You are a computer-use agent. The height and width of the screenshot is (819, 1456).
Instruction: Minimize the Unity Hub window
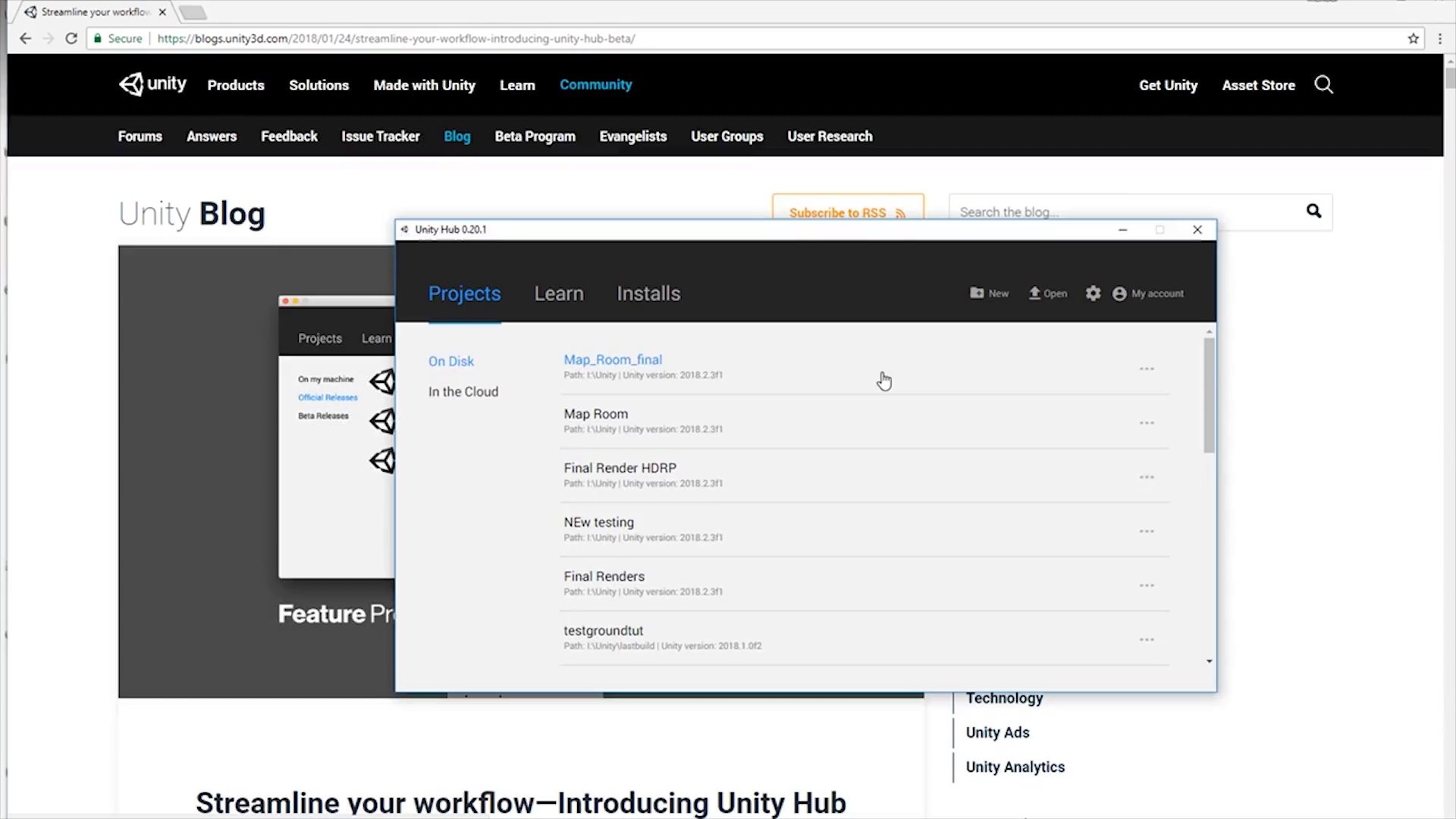[x=1122, y=230]
